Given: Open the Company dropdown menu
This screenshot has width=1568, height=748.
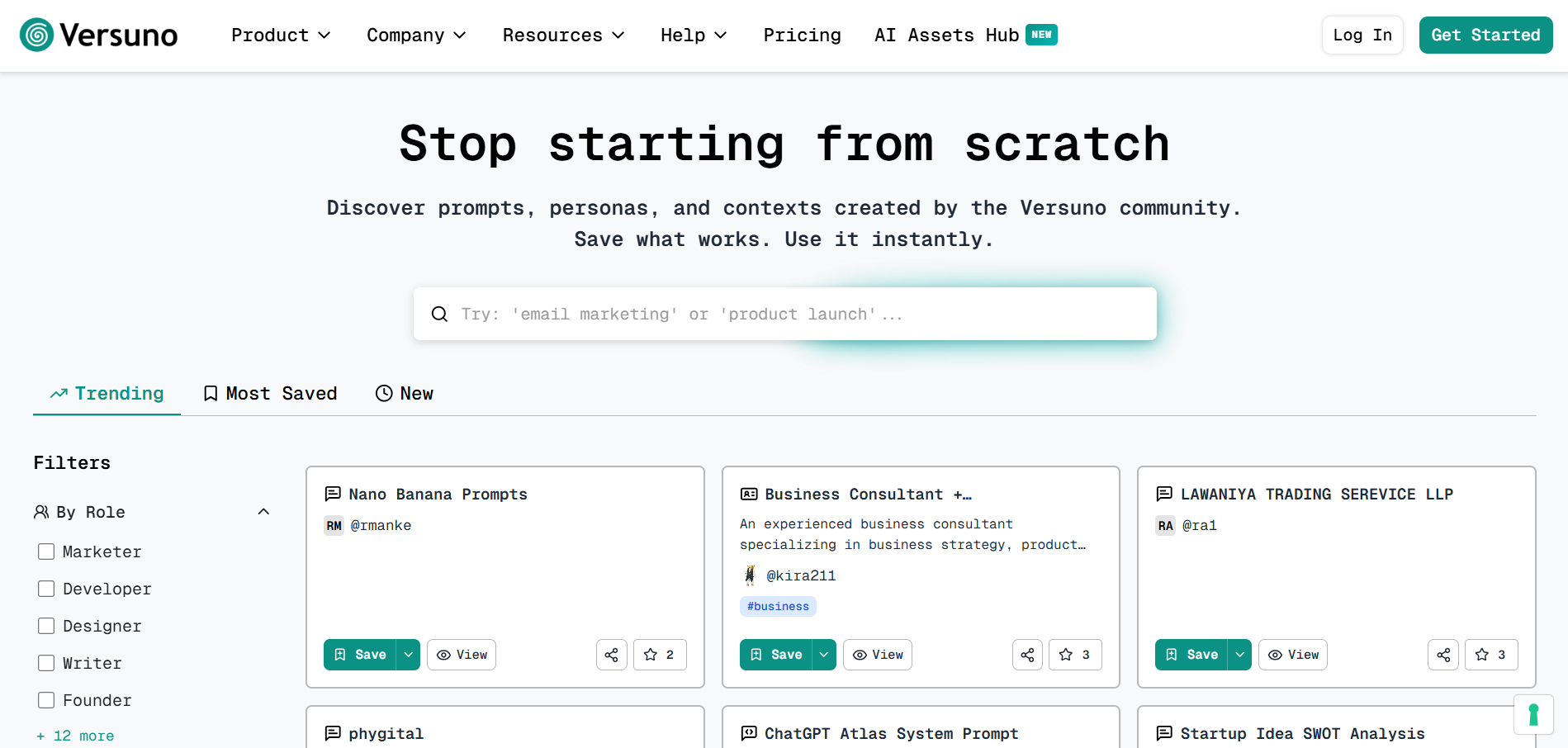Looking at the screenshot, I should coord(416,35).
